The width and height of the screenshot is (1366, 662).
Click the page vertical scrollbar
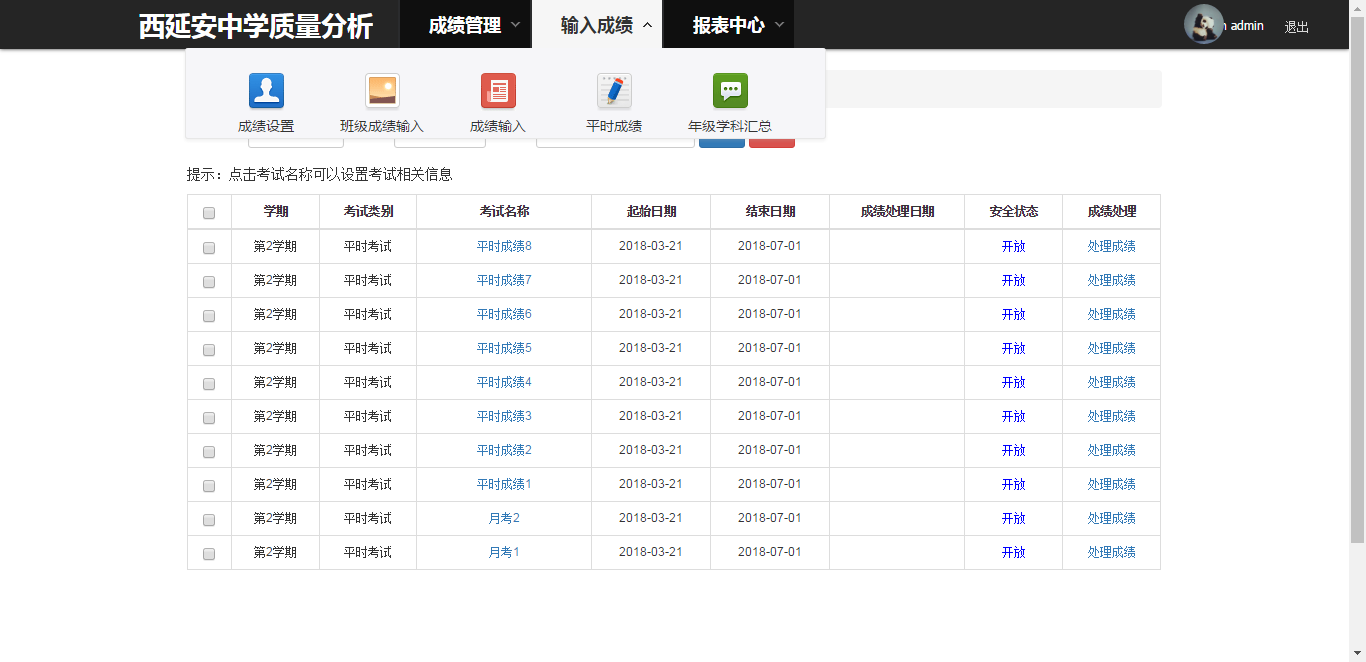coord(1357,300)
